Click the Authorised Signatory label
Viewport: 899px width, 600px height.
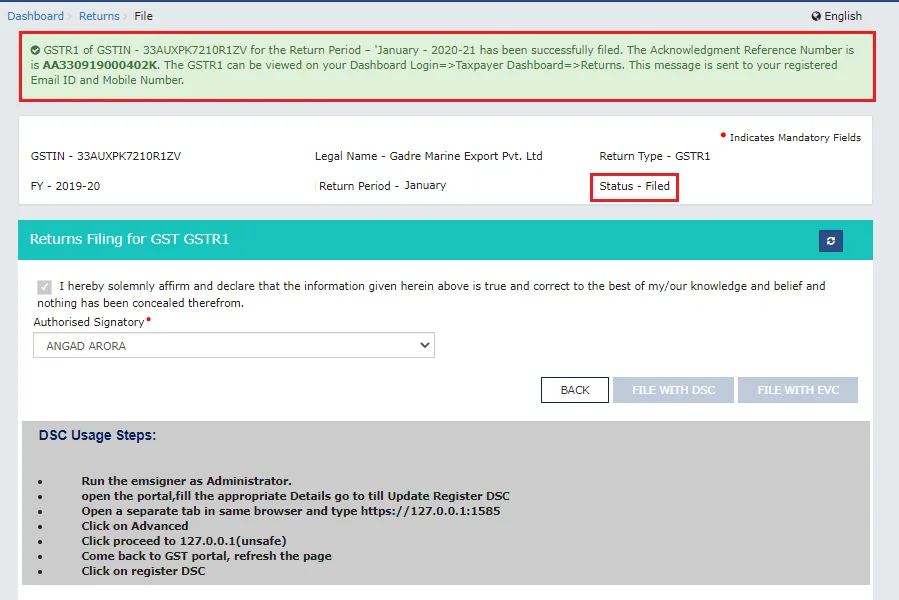(x=89, y=322)
